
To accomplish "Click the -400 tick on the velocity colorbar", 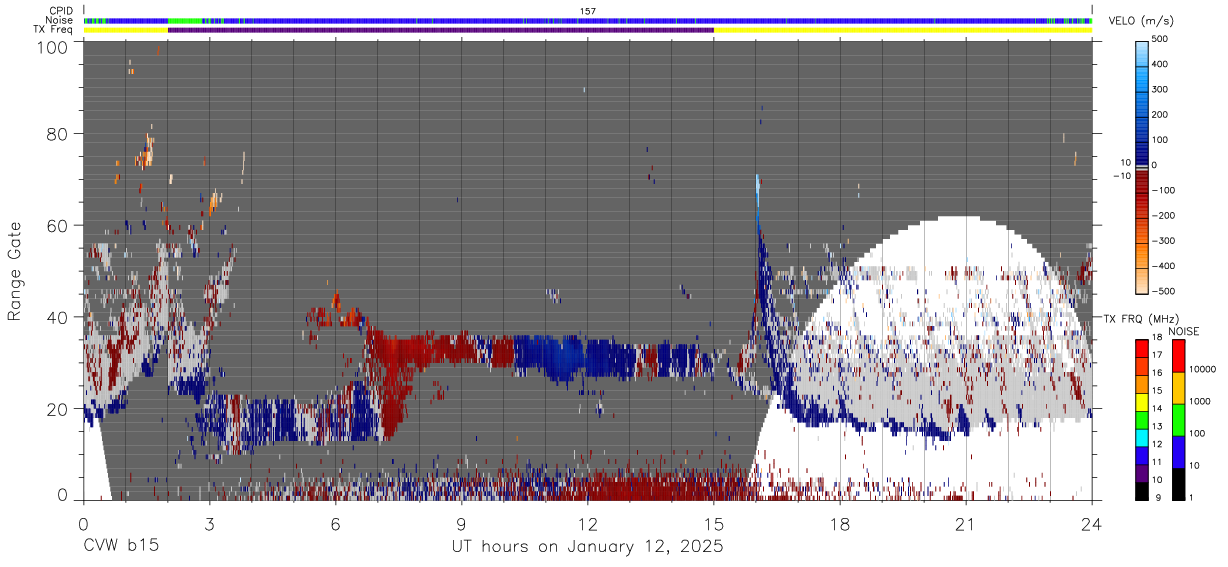I will [1163, 266].
